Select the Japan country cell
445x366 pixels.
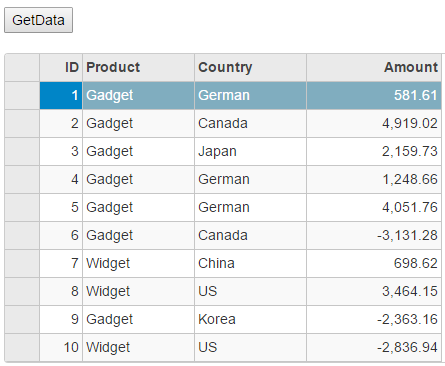click(x=250, y=151)
